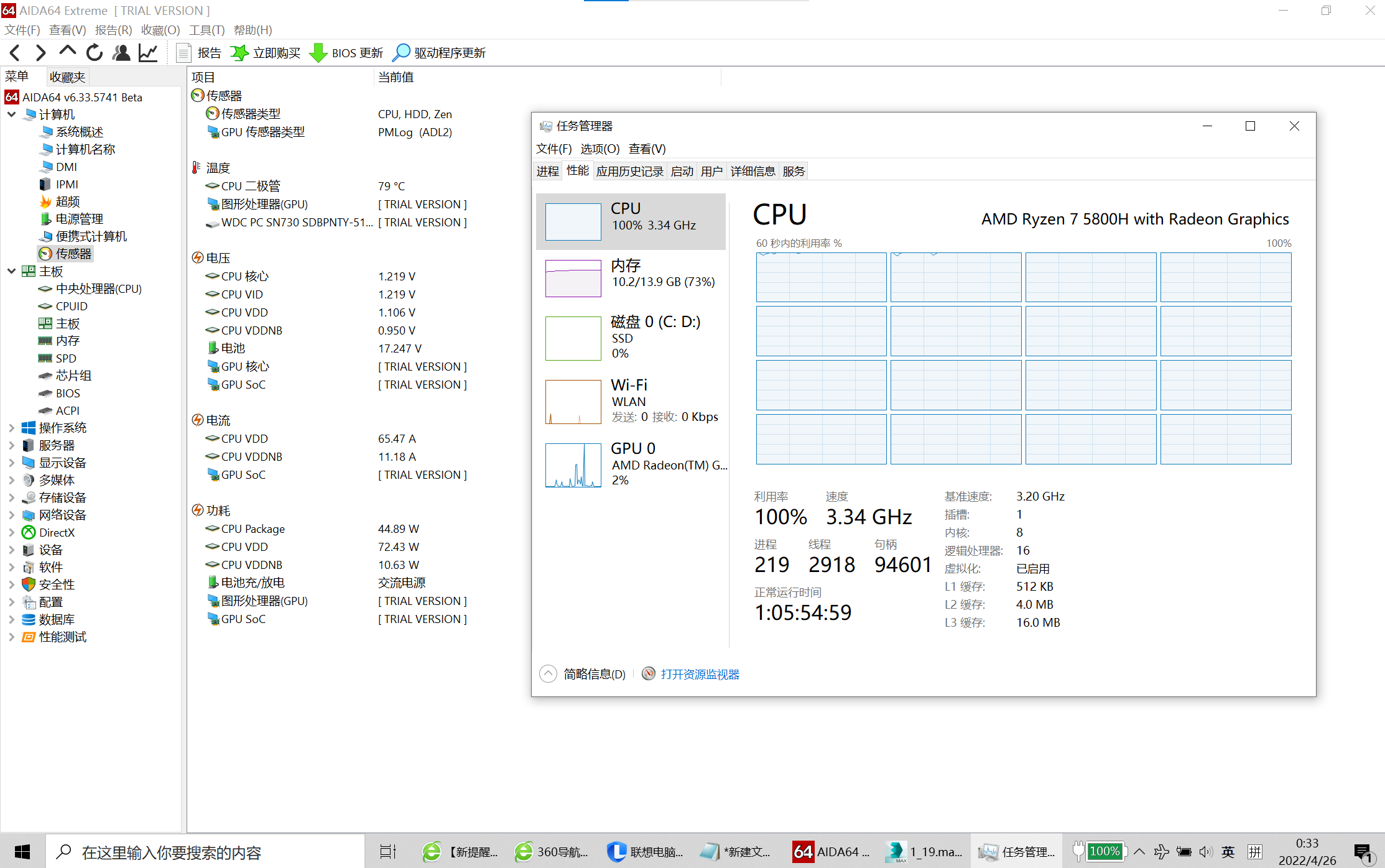Screen dimensions: 1385x868
Task: Expand the 性能测试 tree node
Action: click(x=11, y=637)
